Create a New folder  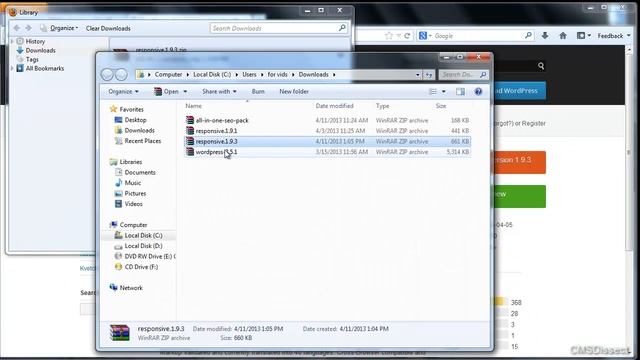(x=294, y=91)
